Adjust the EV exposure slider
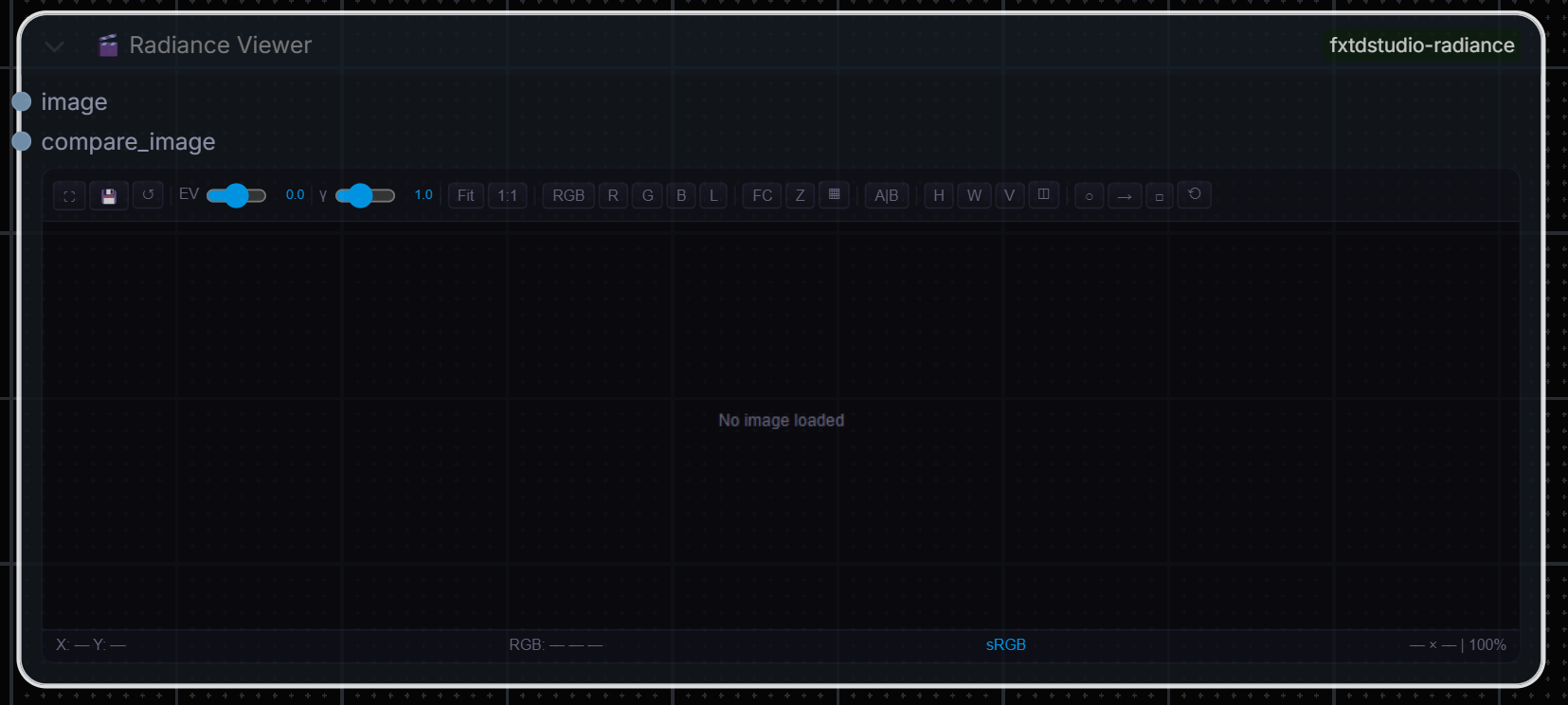This screenshot has height=705, width=1568. click(236, 195)
